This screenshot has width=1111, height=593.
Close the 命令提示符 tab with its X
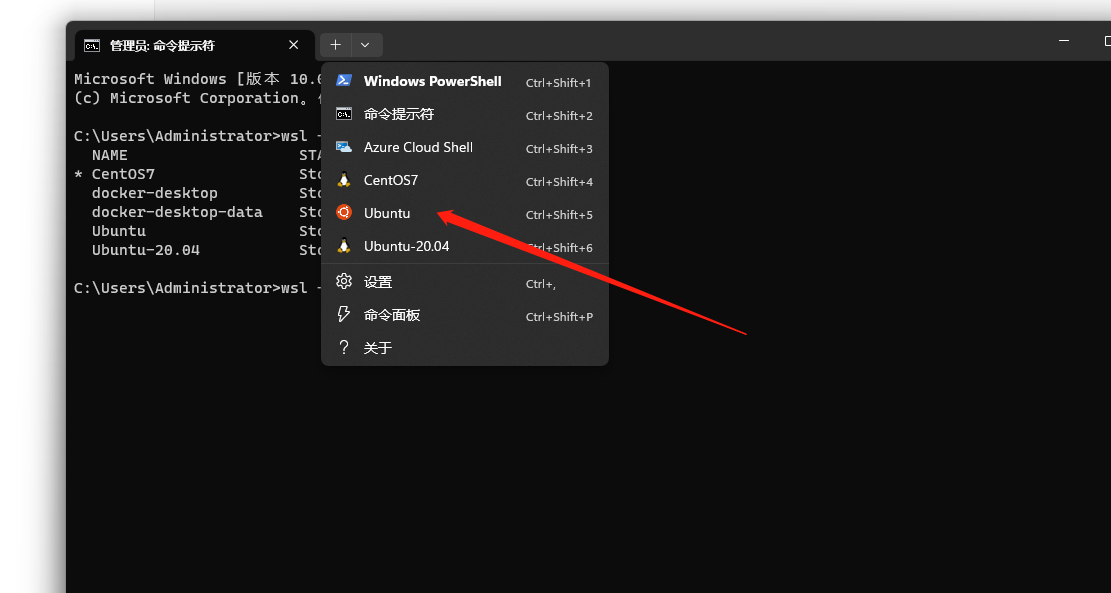coord(293,45)
